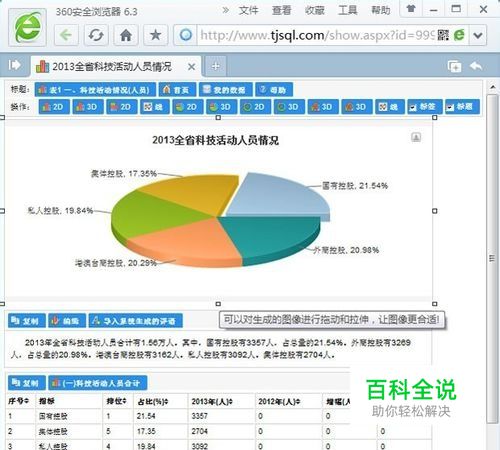
Task: Sort table by 排位 column header
Action: coord(116,401)
